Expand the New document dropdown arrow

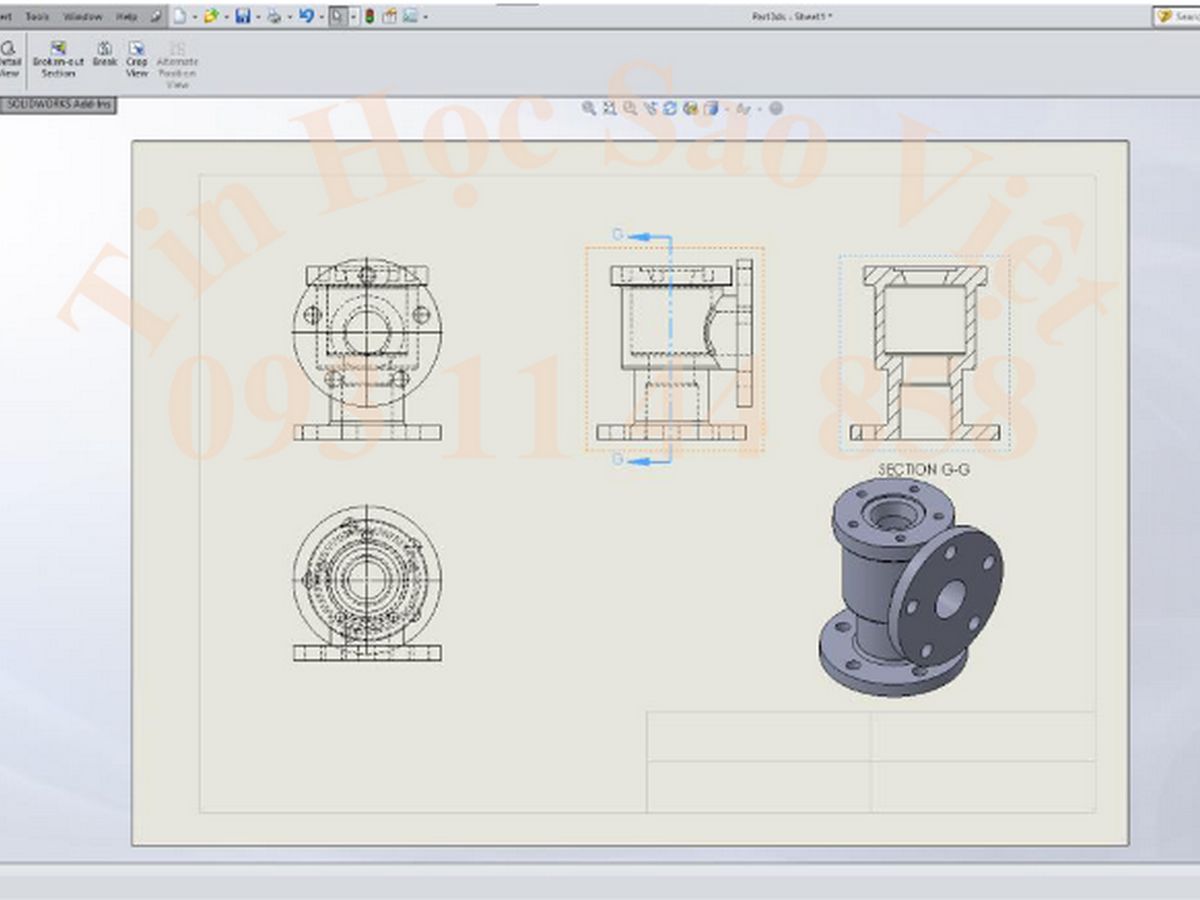[194, 17]
